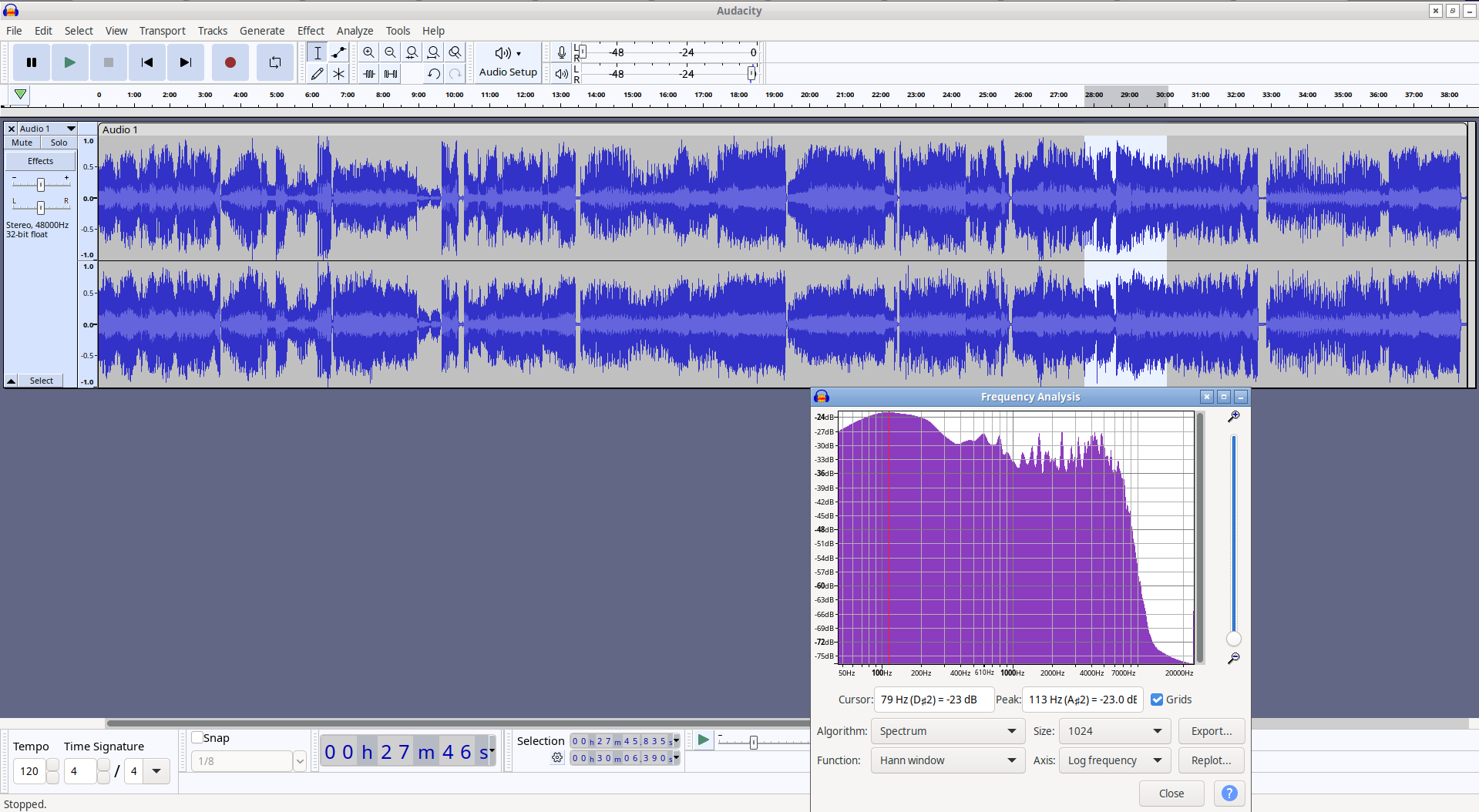Zoom out the frequency plot vertically
Viewport: 1479px width, 812px height.
point(1234,658)
